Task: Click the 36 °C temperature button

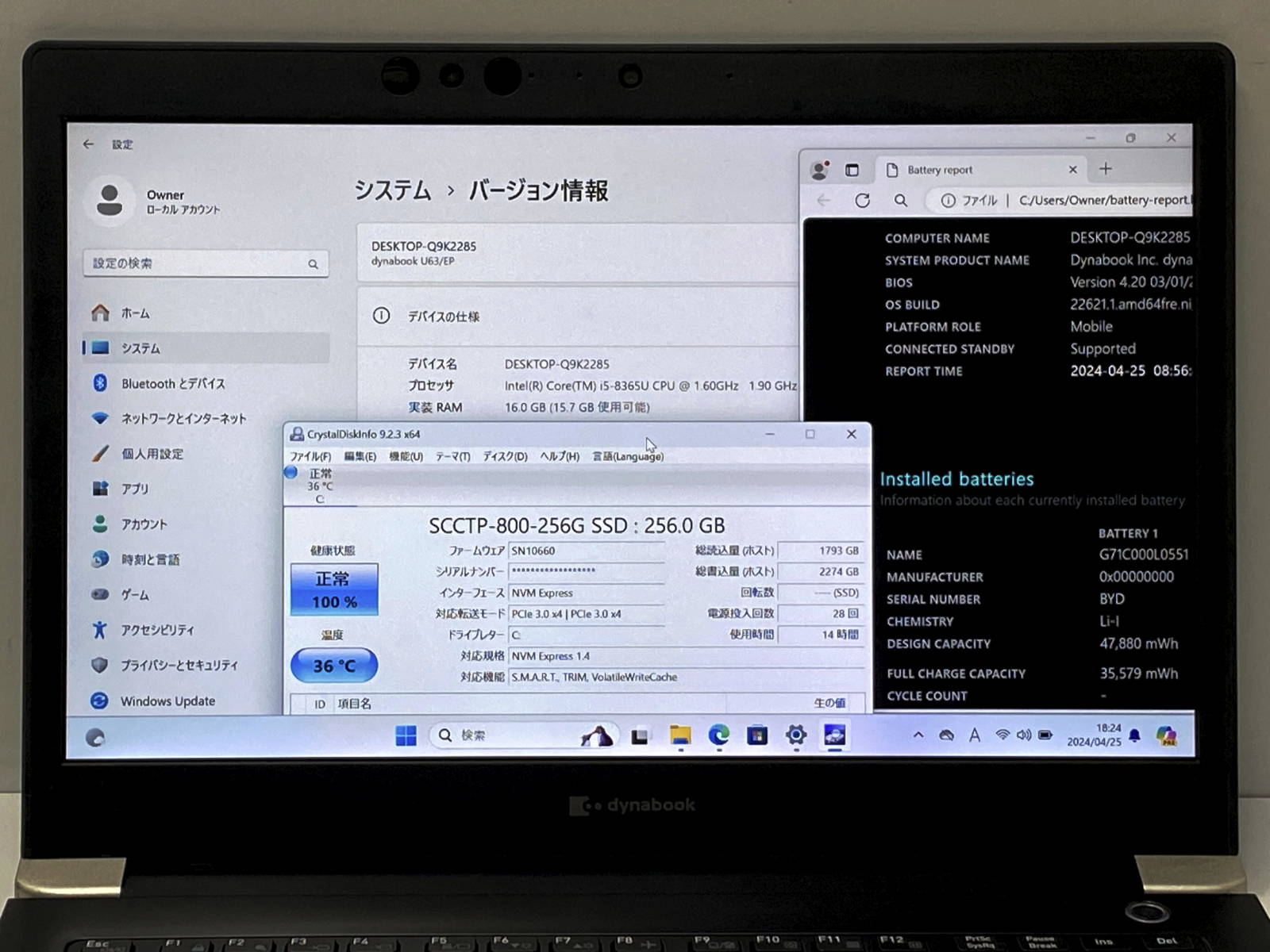Action: click(x=334, y=665)
